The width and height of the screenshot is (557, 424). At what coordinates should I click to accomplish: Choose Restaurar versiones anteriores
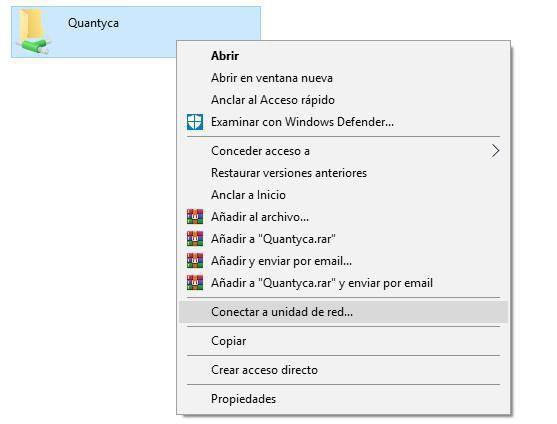click(x=344, y=173)
